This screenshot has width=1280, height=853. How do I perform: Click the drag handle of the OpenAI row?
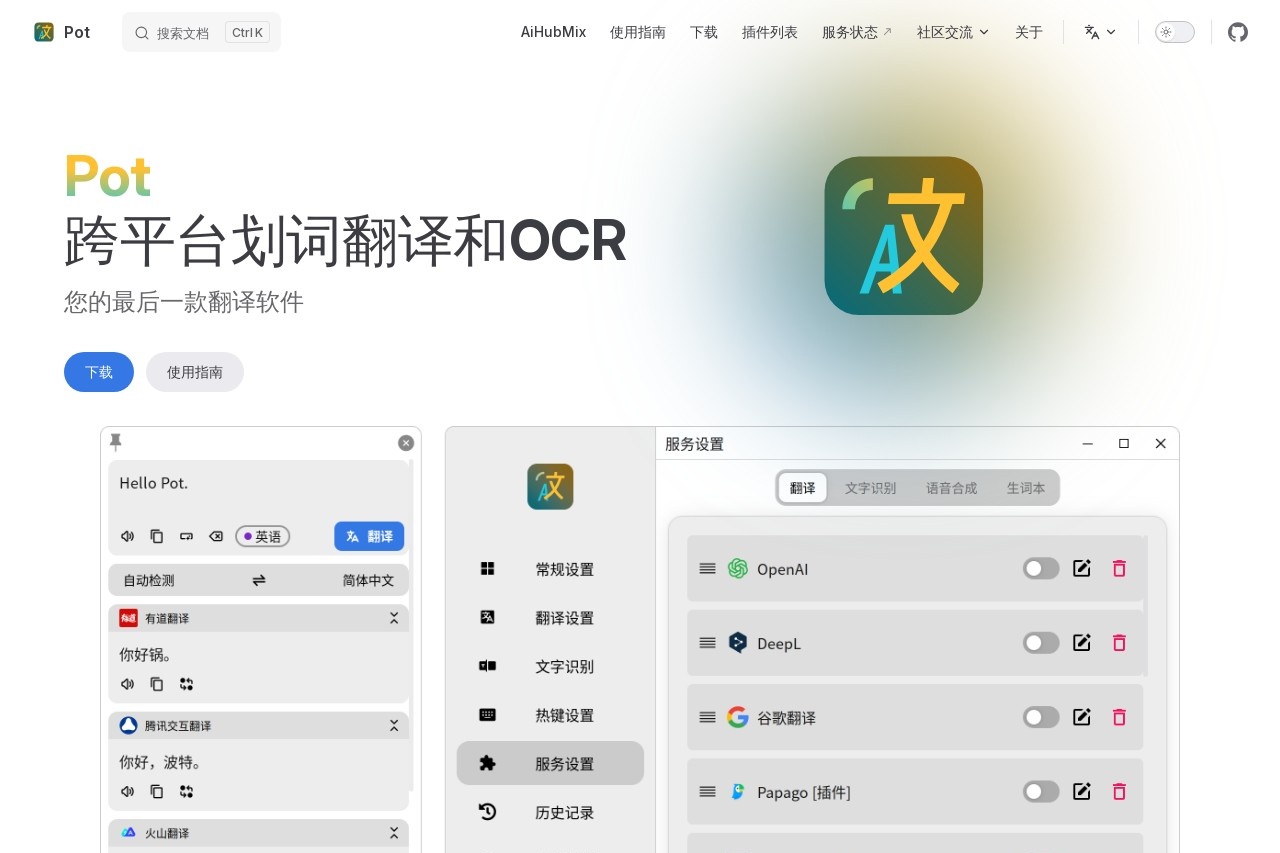(707, 568)
